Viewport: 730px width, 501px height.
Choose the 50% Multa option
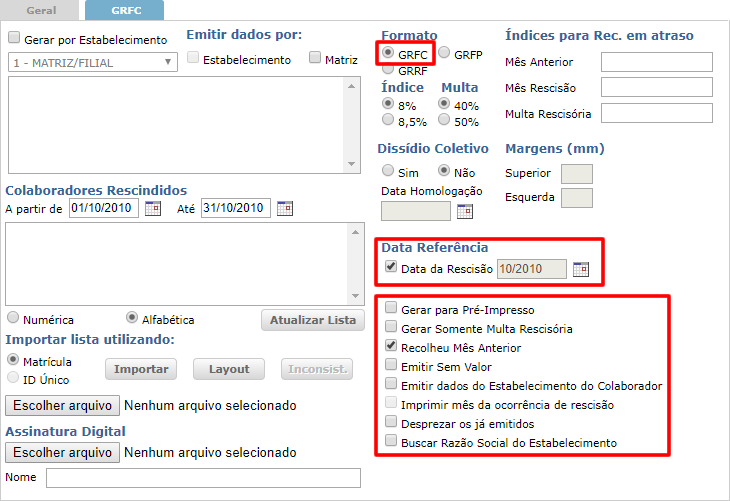pyautogui.click(x=445, y=122)
